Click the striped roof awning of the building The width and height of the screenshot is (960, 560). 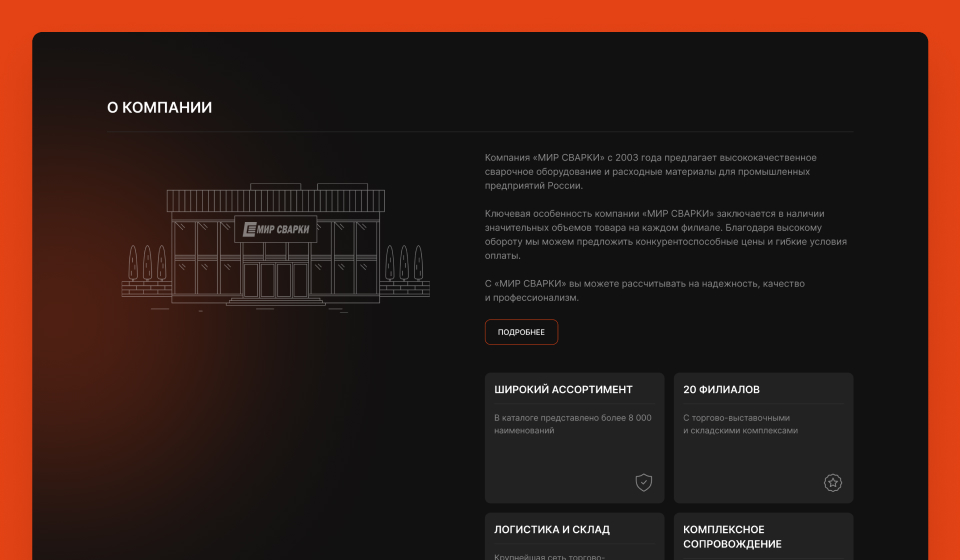pyautogui.click(x=275, y=202)
